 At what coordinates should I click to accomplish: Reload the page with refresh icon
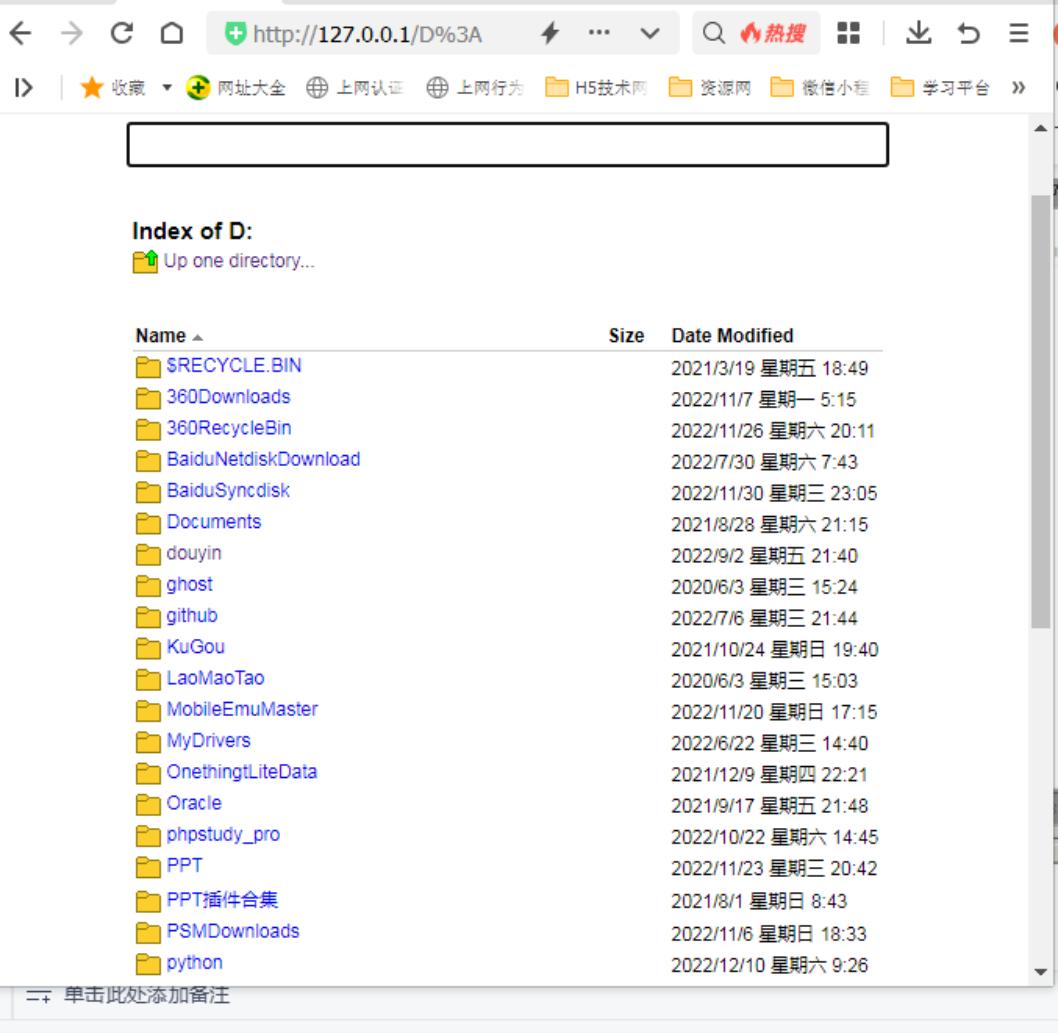tap(122, 35)
